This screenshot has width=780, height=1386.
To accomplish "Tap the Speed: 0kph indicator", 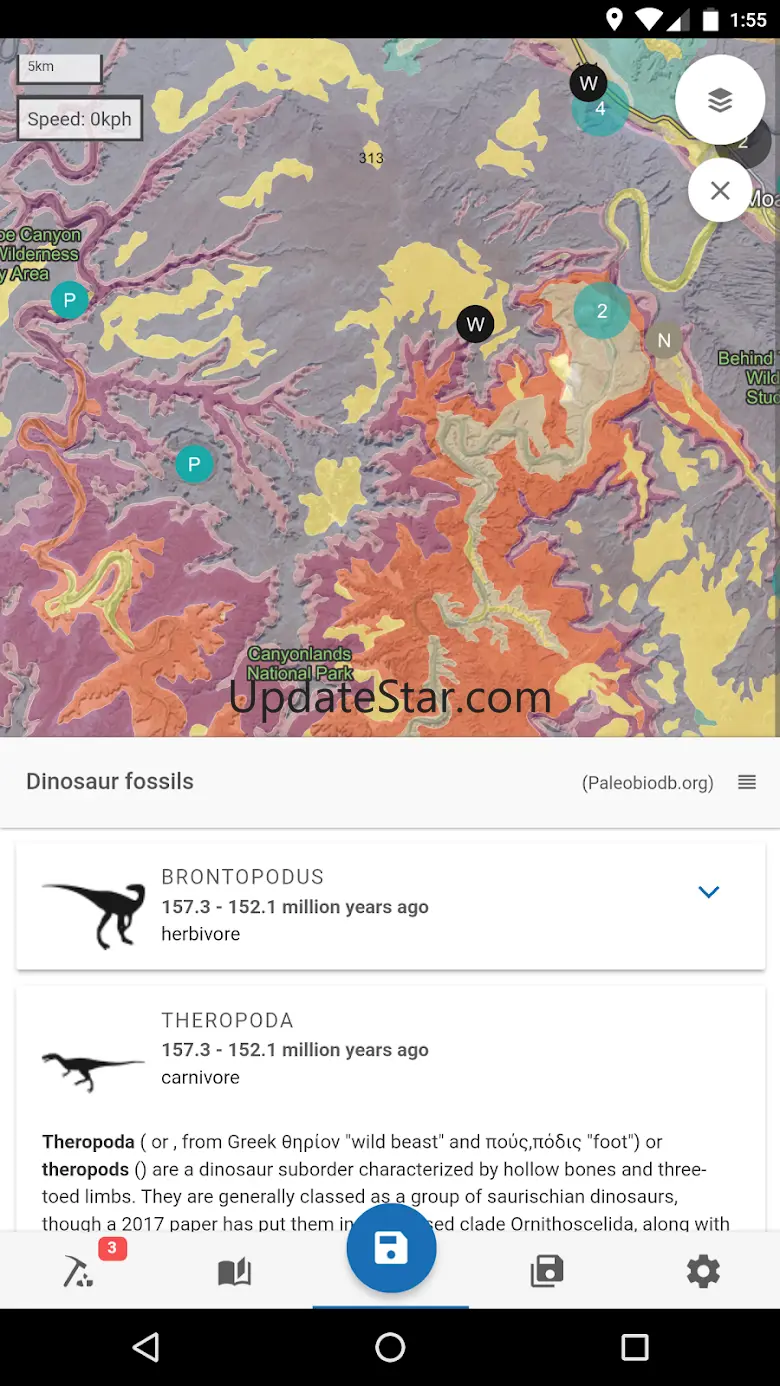I will click(x=80, y=119).
